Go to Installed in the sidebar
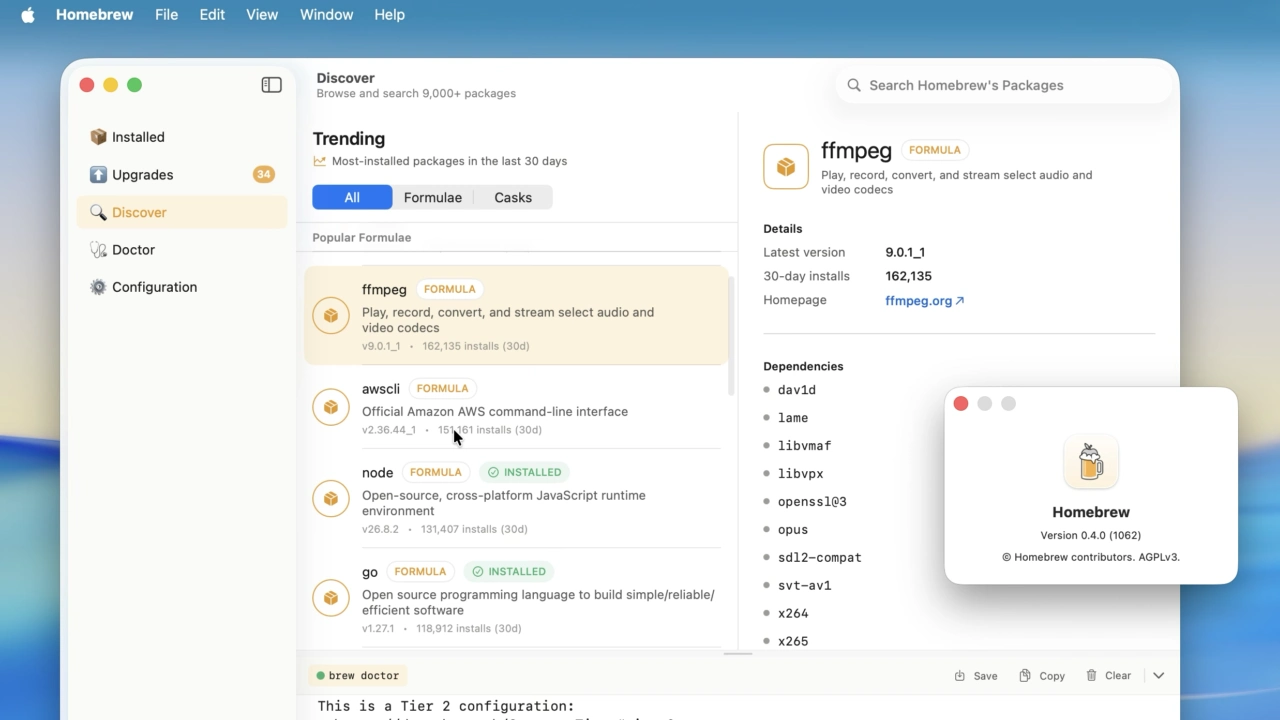1280x720 pixels. (182, 137)
